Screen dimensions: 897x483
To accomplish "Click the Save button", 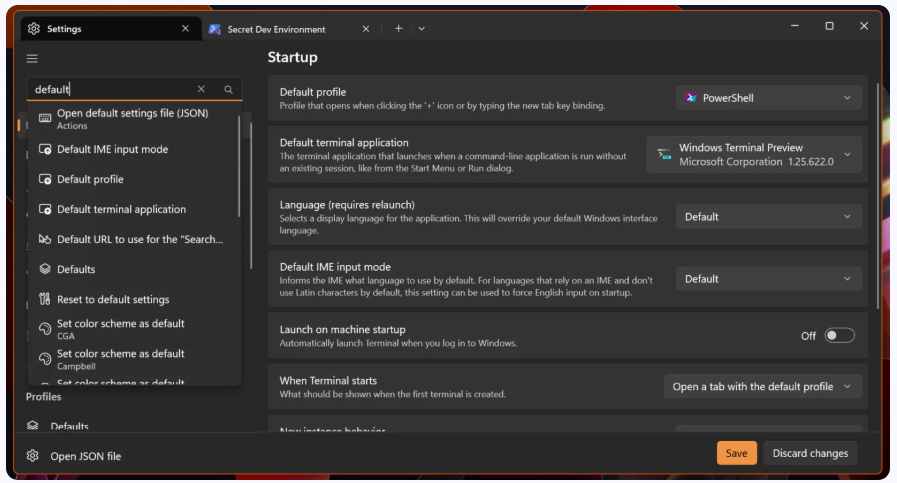I will [736, 453].
